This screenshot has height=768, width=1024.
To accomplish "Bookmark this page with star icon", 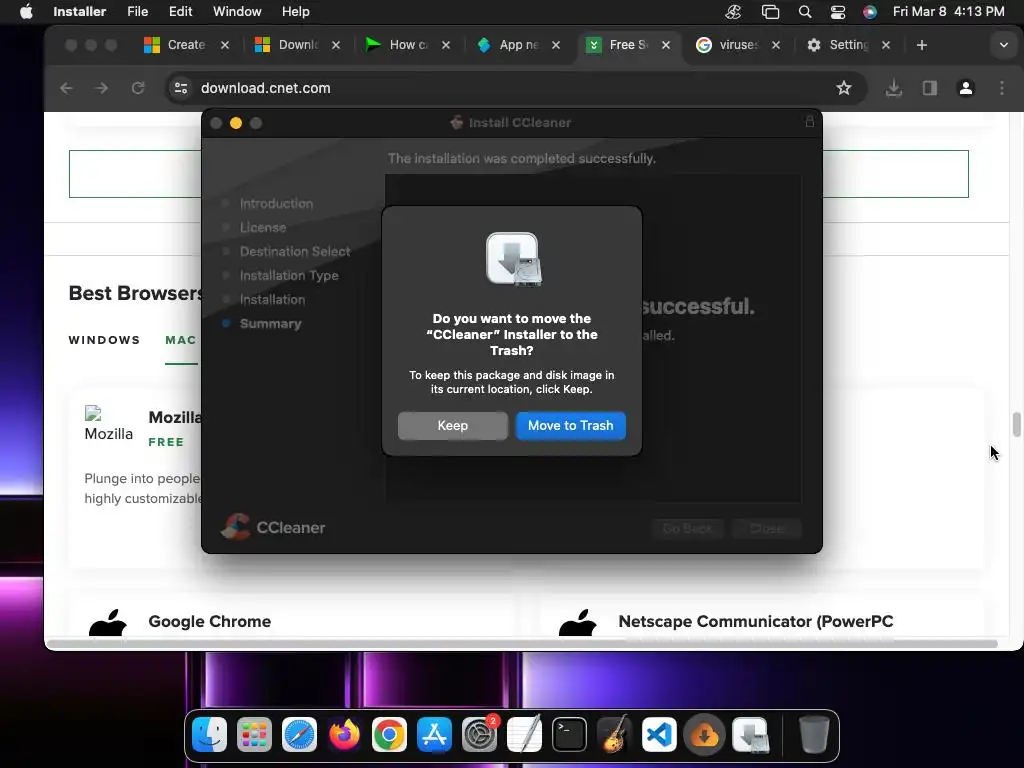I will [844, 88].
